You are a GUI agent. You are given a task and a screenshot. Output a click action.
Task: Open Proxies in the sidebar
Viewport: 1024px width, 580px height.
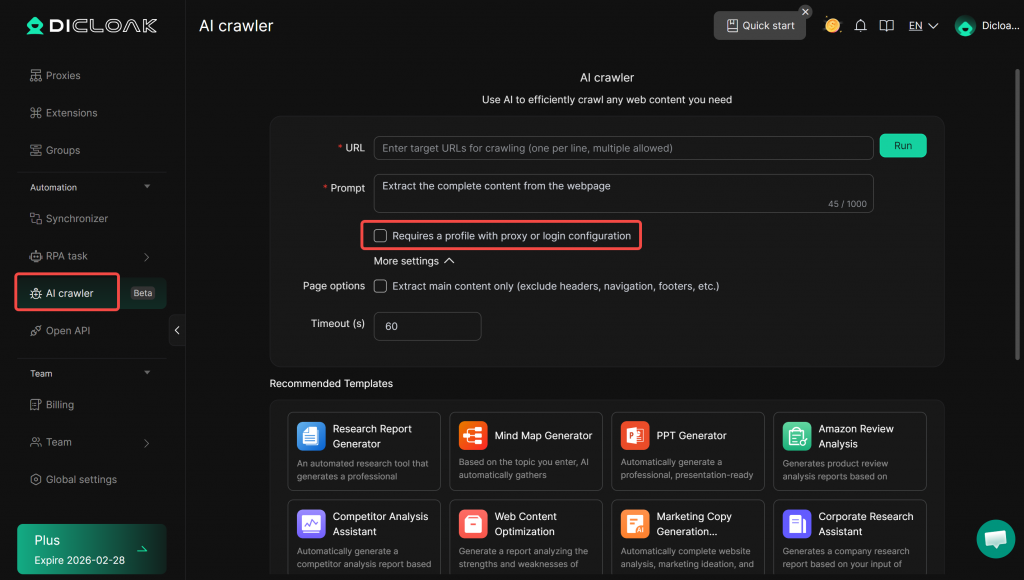(x=63, y=76)
